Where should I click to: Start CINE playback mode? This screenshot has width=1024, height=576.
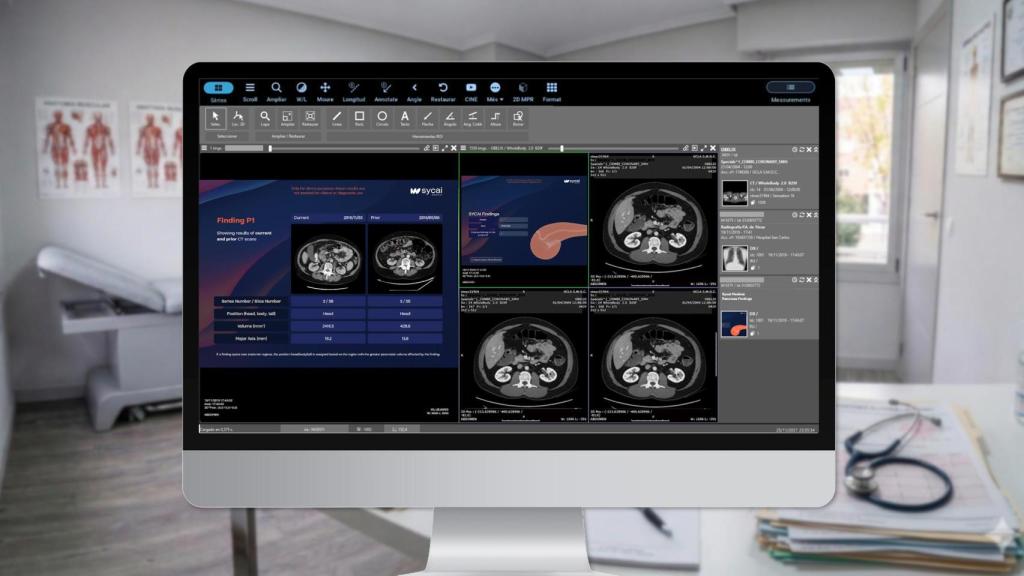(x=471, y=91)
